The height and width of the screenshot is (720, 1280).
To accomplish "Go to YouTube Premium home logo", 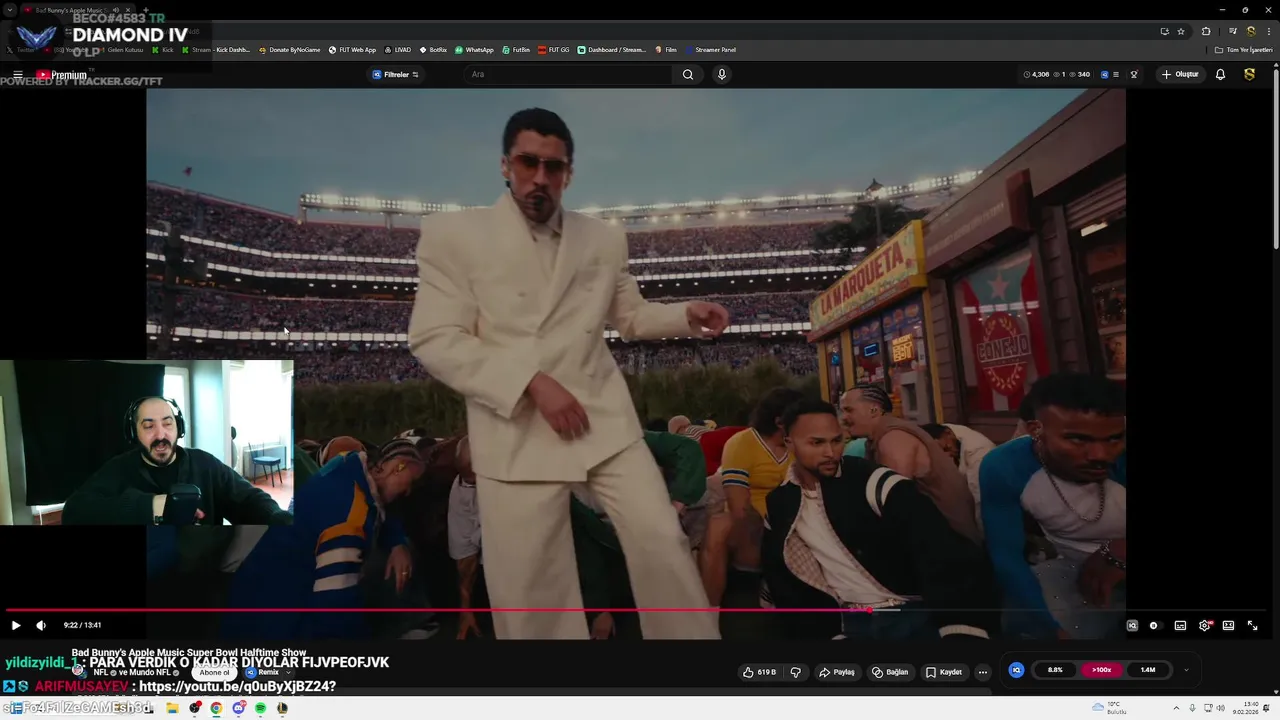I will [62, 75].
